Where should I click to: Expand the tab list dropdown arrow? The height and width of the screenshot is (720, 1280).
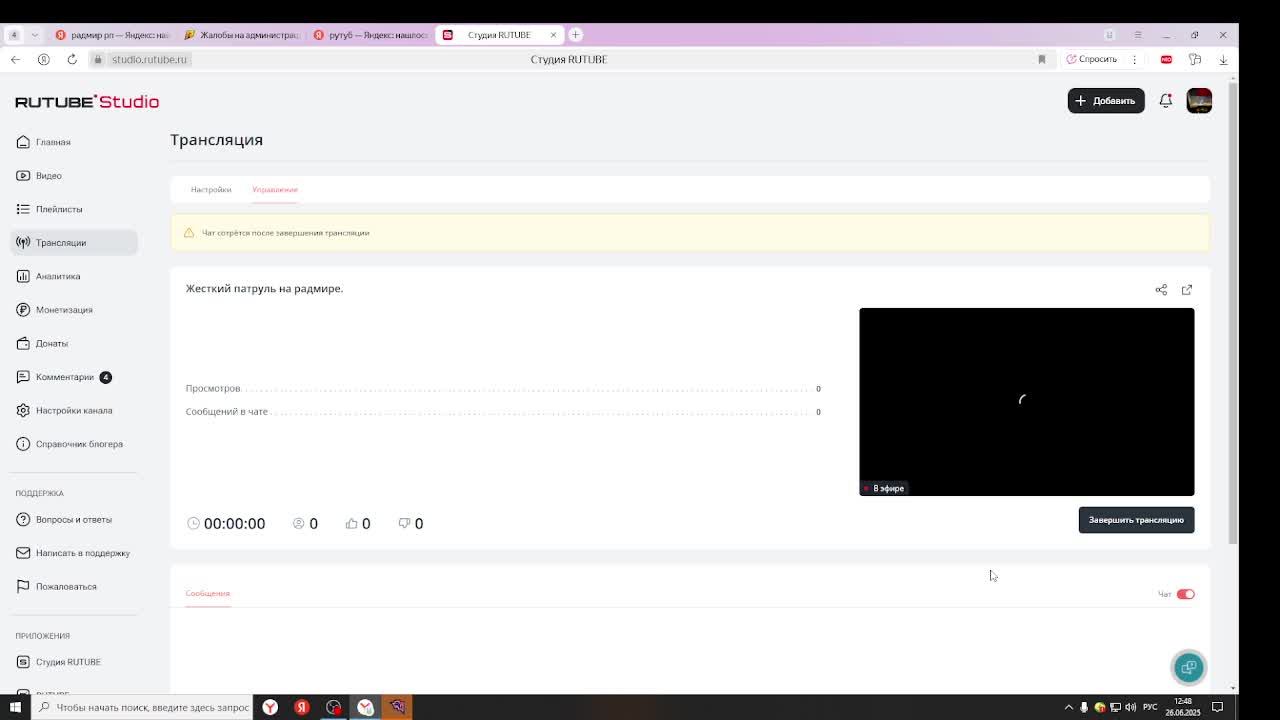(x=35, y=35)
